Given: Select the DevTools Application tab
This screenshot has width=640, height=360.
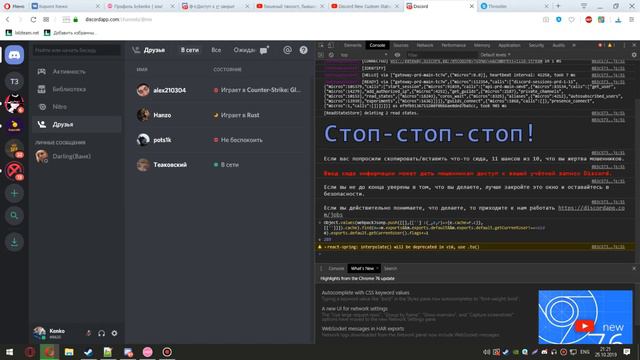Looking at the screenshot, I should click(x=509, y=45).
